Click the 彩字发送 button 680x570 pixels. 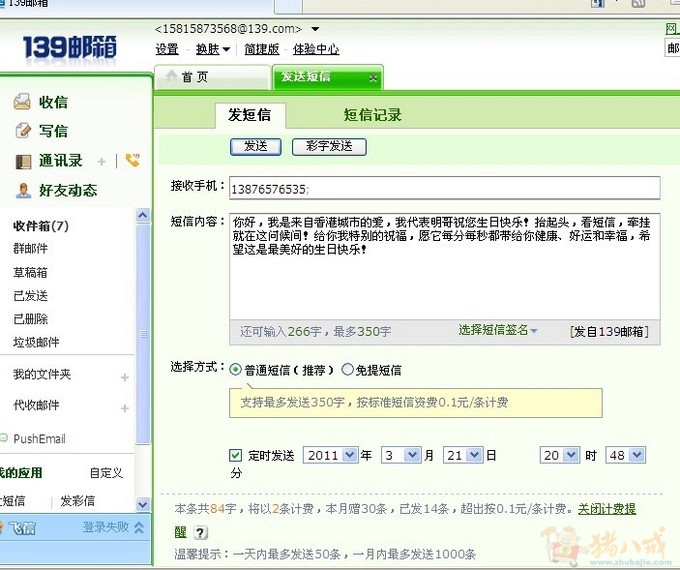tap(329, 147)
